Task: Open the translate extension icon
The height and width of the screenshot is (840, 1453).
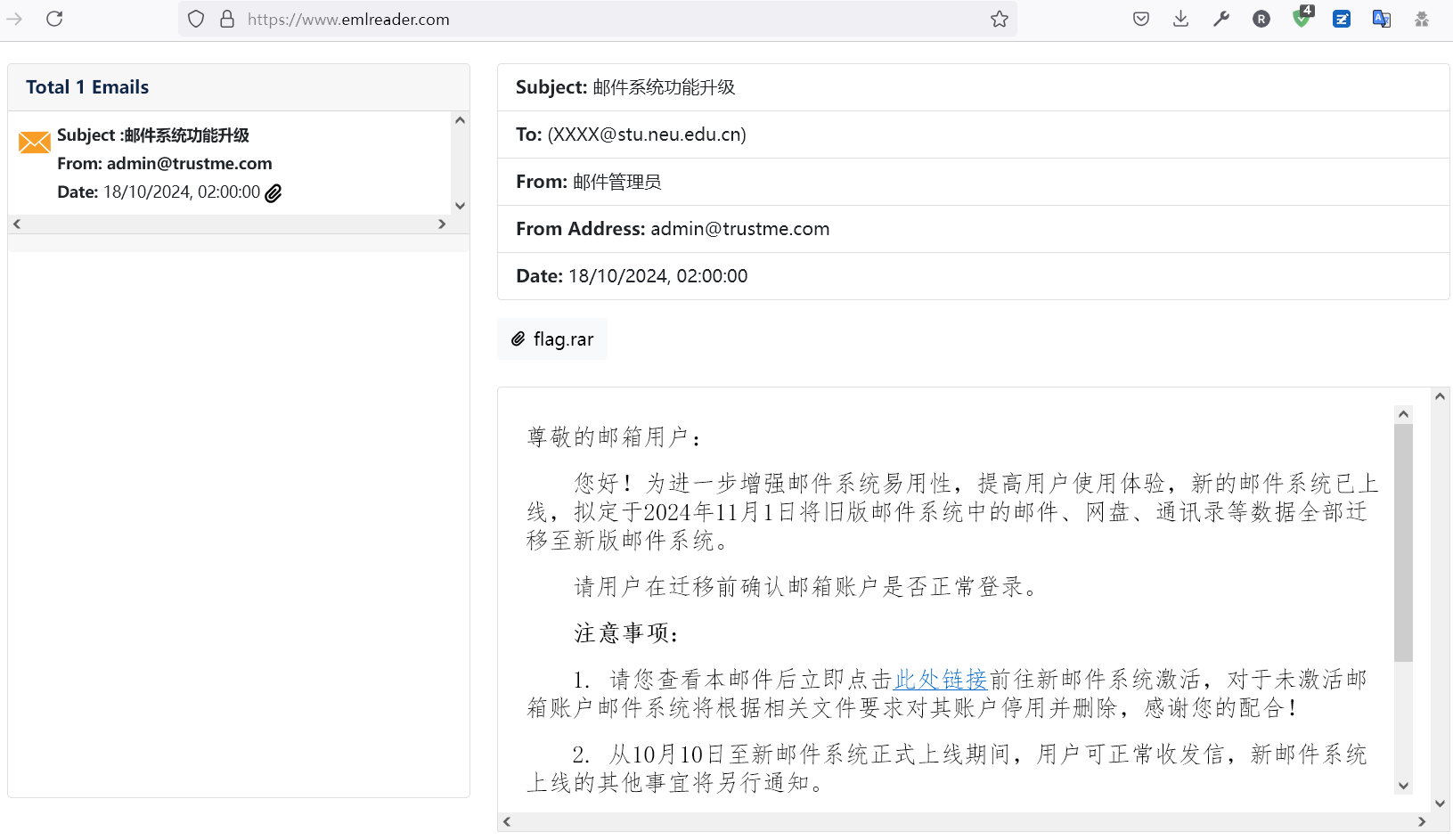Action: pyautogui.click(x=1382, y=19)
